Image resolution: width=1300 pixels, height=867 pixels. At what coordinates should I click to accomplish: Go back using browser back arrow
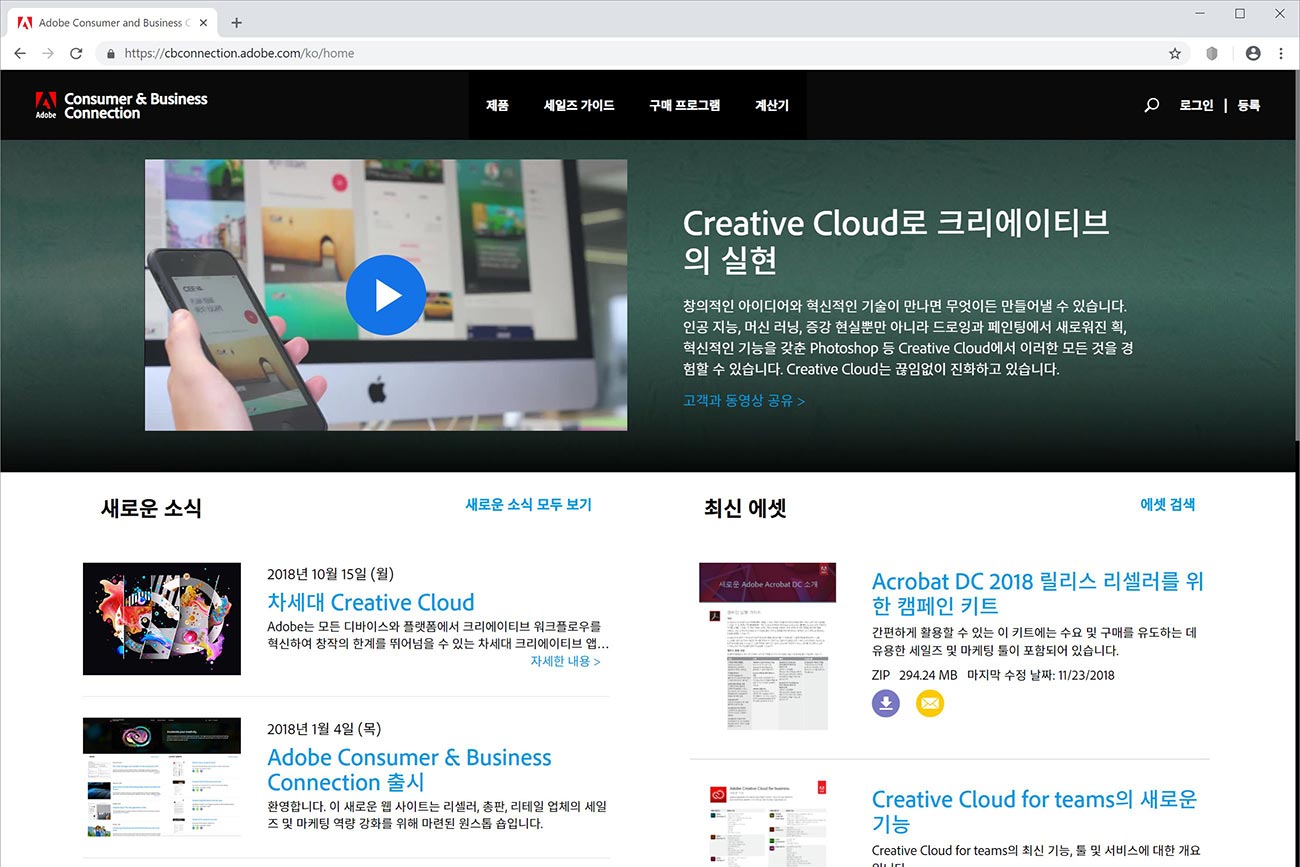pyautogui.click(x=20, y=53)
